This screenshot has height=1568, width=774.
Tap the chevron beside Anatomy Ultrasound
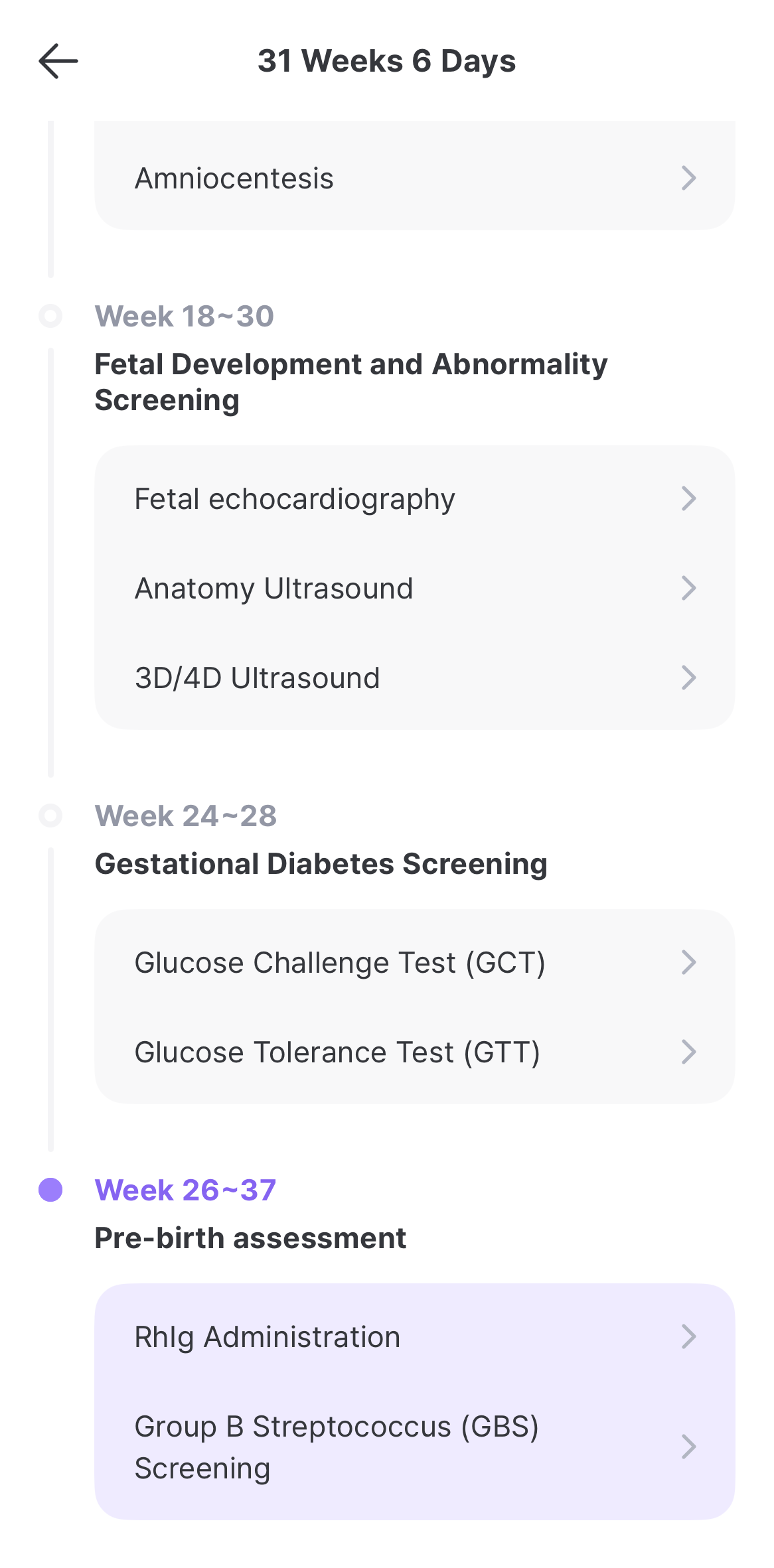point(689,588)
